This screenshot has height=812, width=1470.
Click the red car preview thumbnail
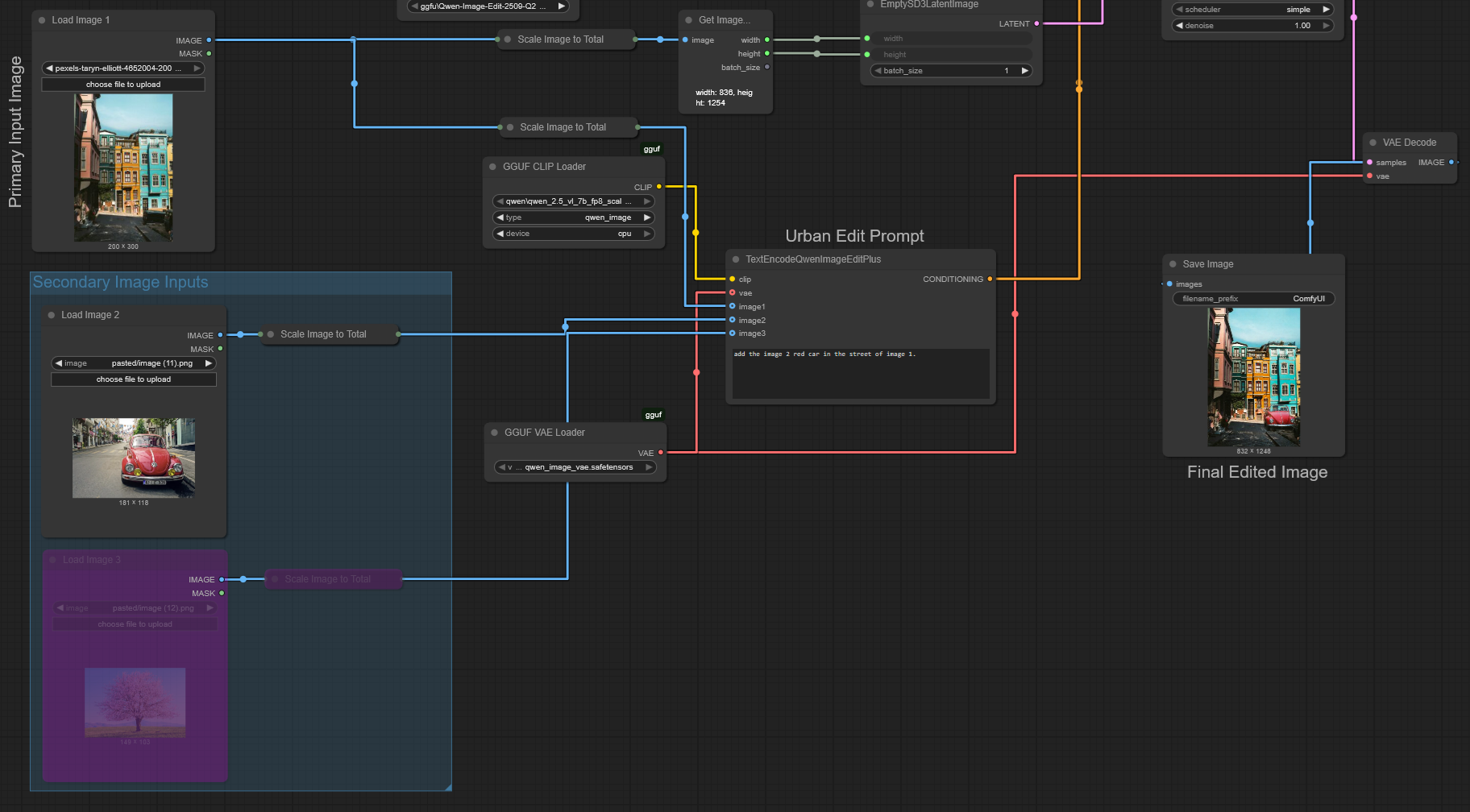[134, 458]
